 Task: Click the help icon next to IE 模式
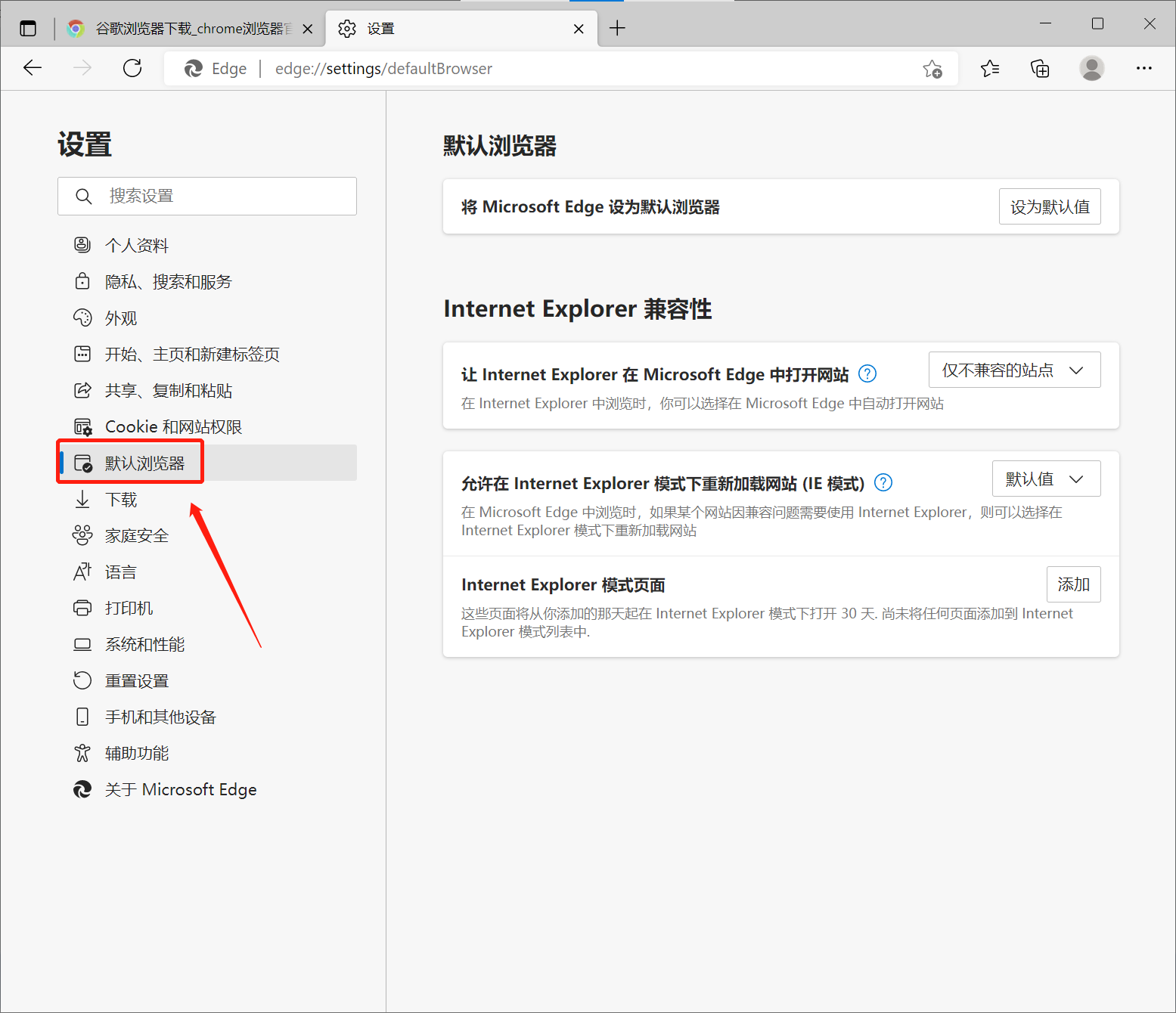tap(883, 482)
